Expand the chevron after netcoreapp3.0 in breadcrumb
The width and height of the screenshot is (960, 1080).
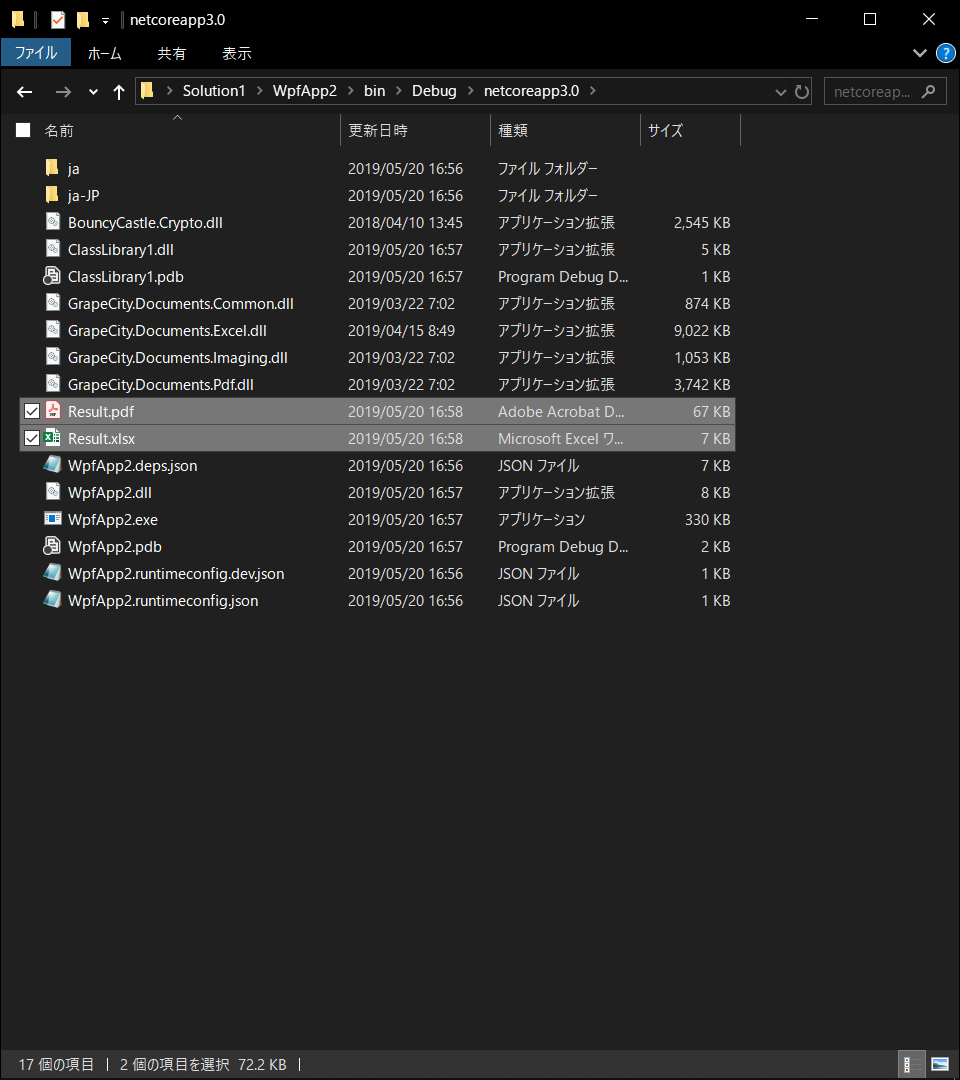(x=593, y=91)
